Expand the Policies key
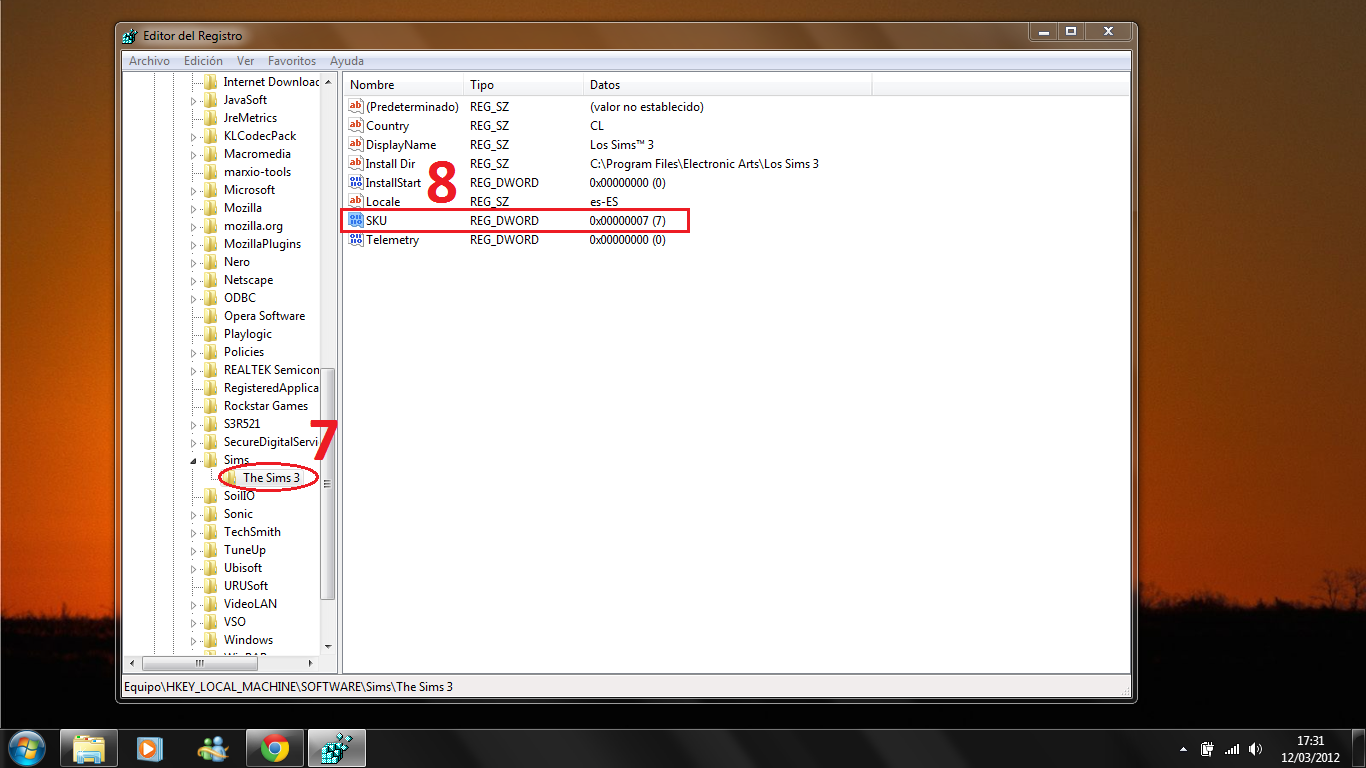The width and height of the screenshot is (1366, 768). pos(194,352)
